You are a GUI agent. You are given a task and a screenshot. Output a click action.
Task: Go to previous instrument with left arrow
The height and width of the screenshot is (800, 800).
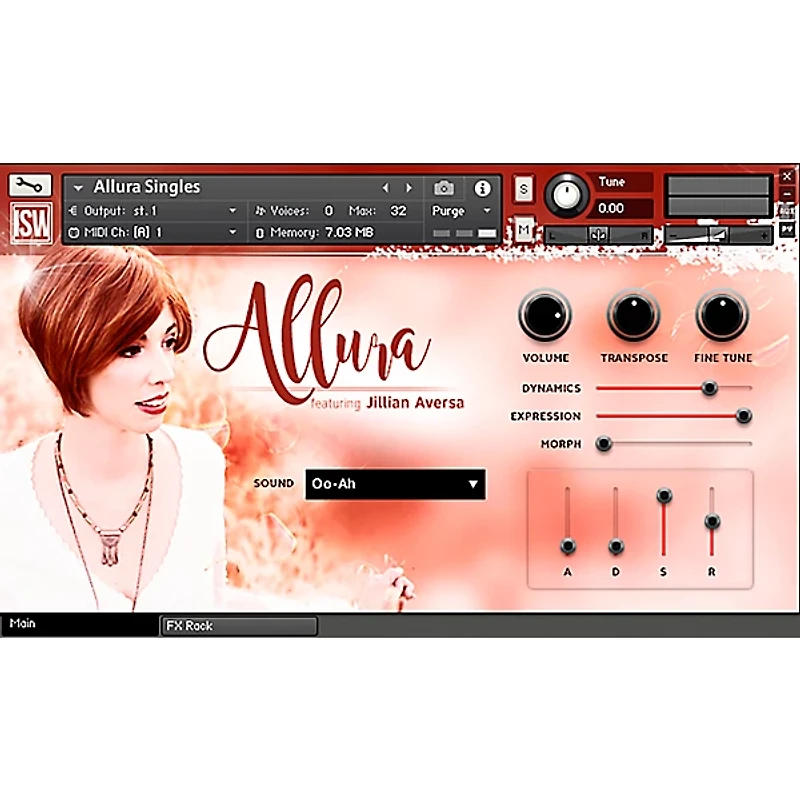tap(386, 188)
